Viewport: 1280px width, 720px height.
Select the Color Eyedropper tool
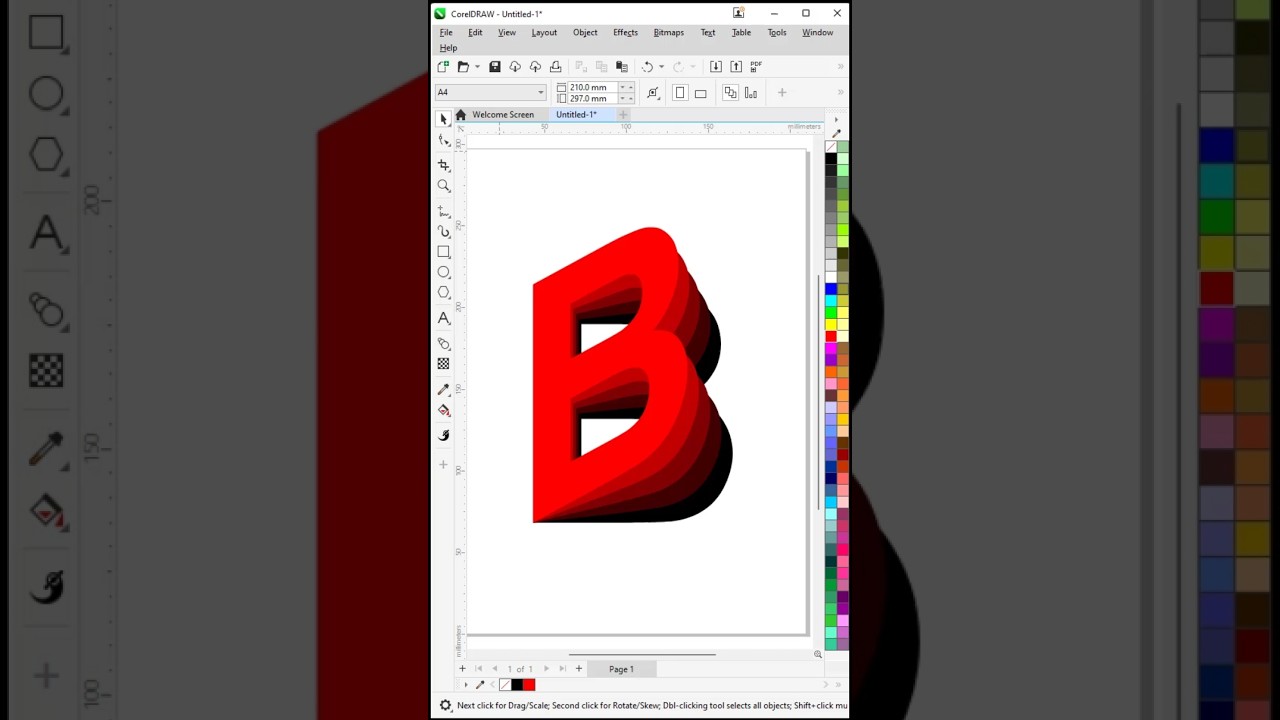[x=444, y=389]
